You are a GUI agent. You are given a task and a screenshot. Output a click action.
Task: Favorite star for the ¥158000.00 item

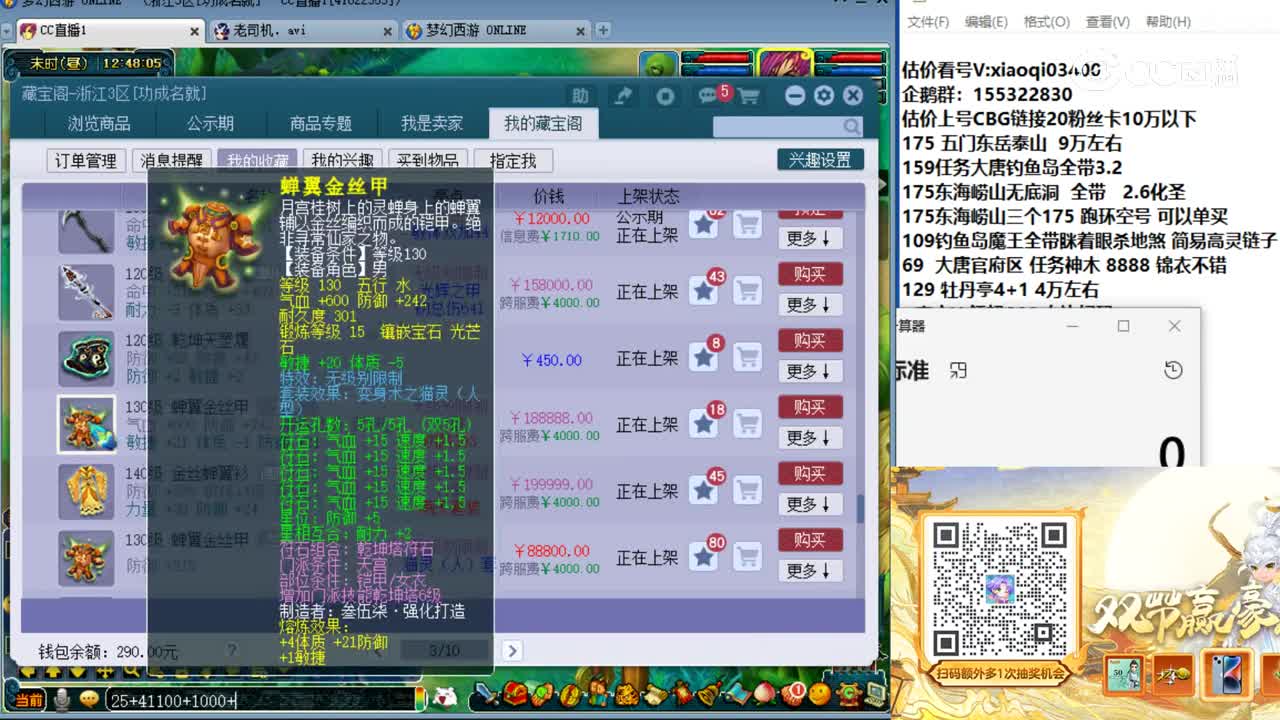coord(704,291)
